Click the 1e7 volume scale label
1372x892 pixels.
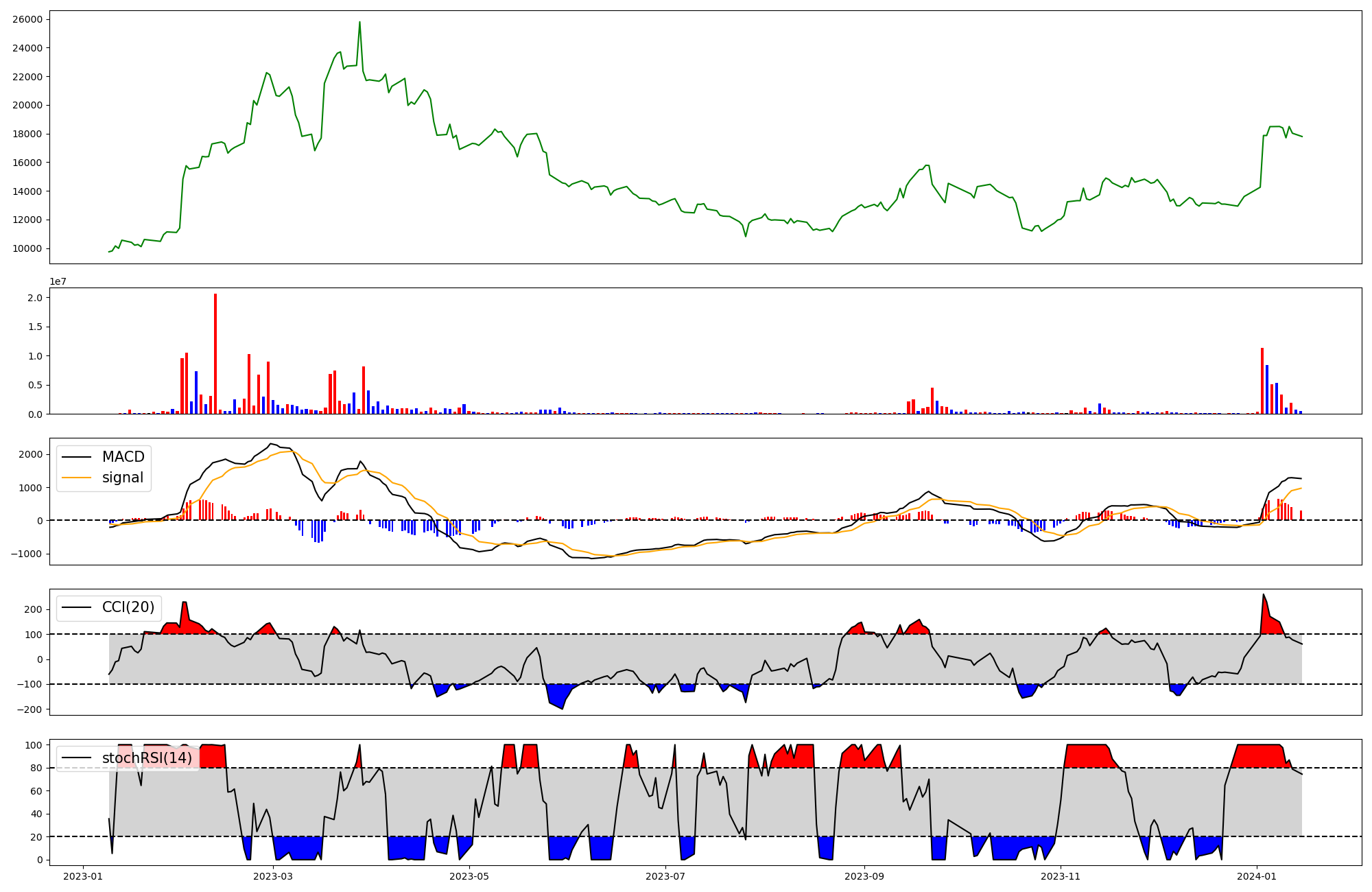click(58, 281)
